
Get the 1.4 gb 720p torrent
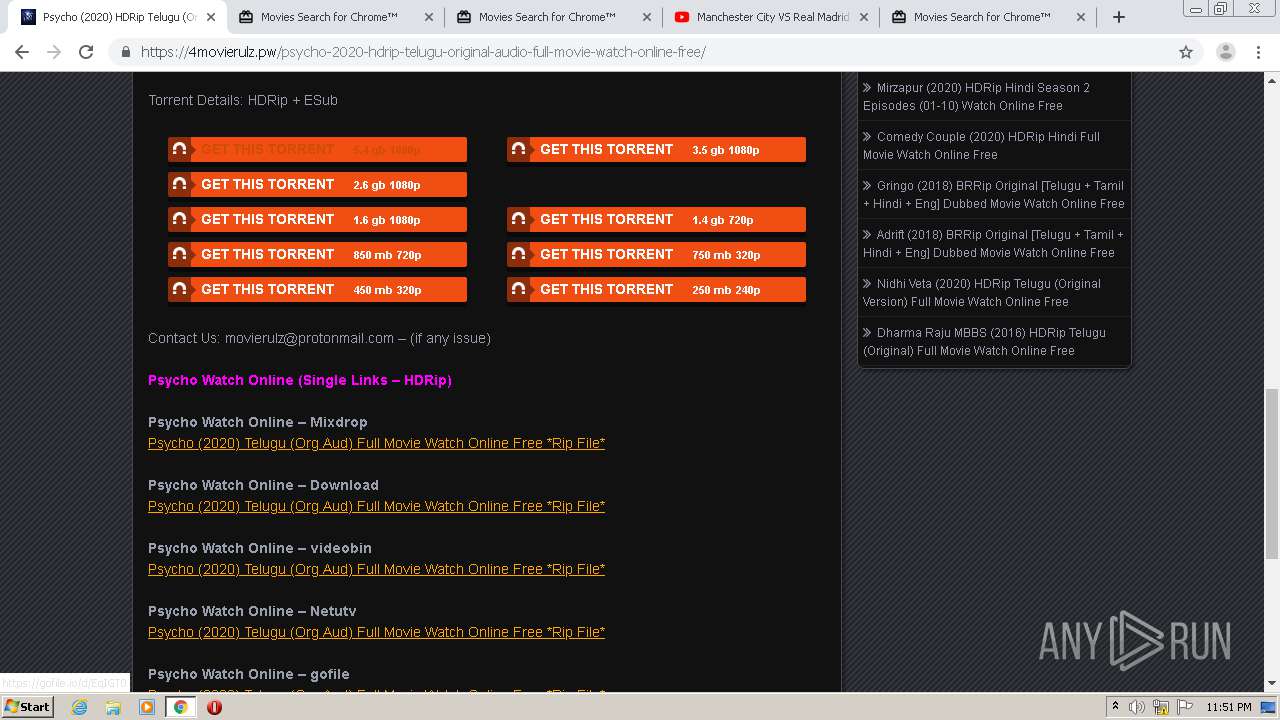656,219
